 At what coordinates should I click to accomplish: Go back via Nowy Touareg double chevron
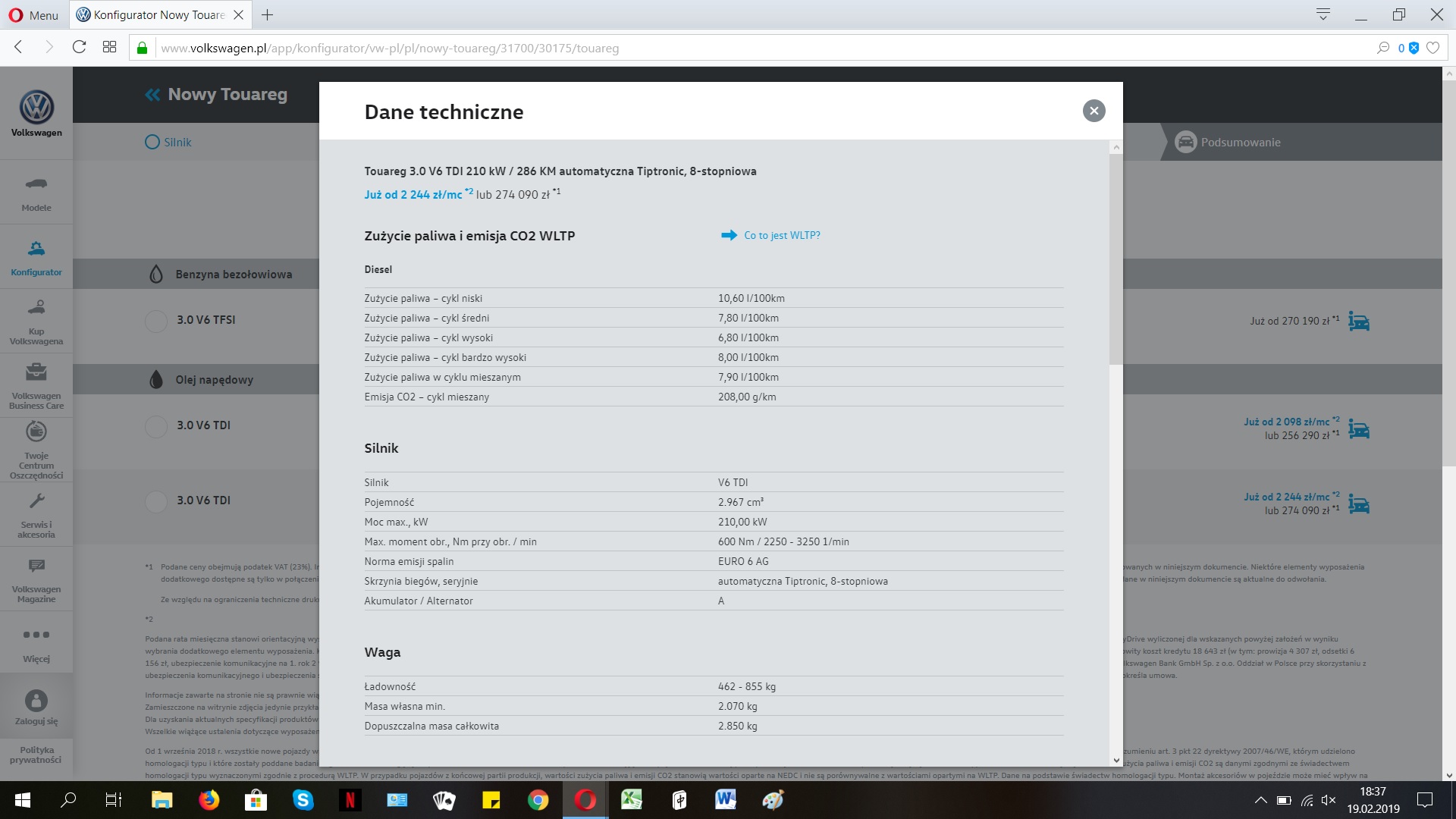152,95
